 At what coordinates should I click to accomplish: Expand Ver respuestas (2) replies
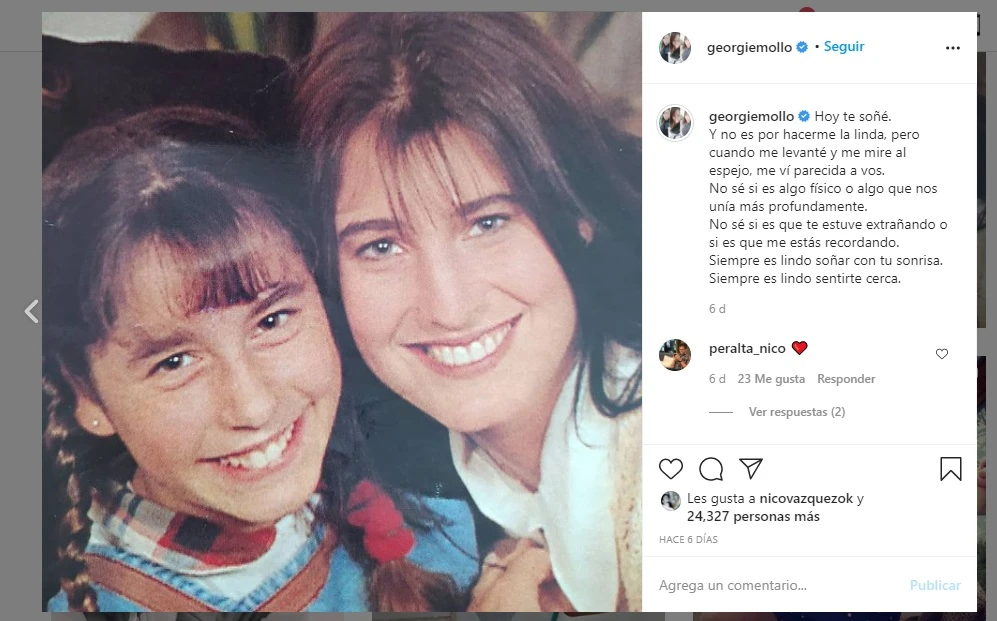pyautogui.click(x=796, y=412)
